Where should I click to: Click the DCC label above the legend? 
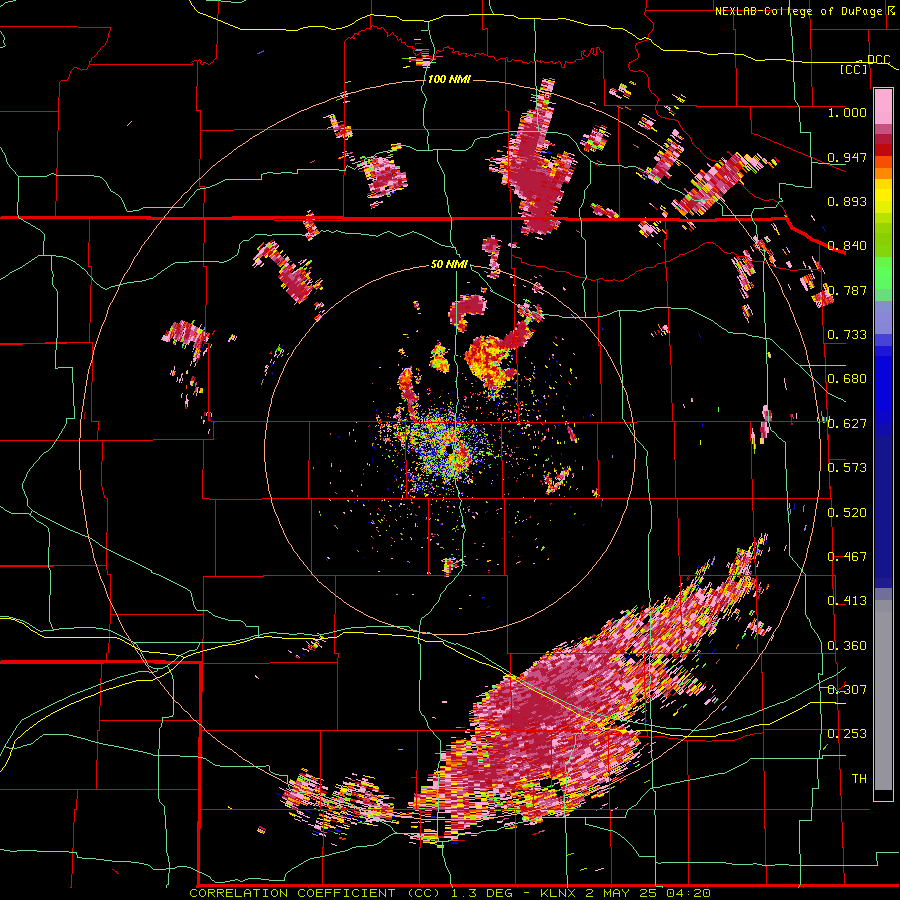click(x=878, y=60)
